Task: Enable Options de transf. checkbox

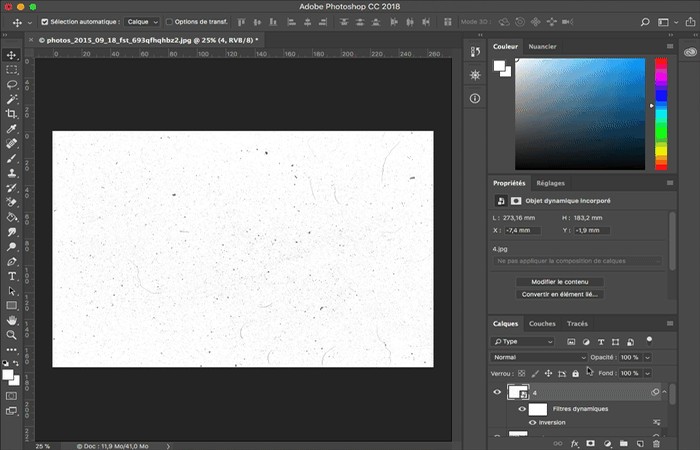Action: (169, 21)
